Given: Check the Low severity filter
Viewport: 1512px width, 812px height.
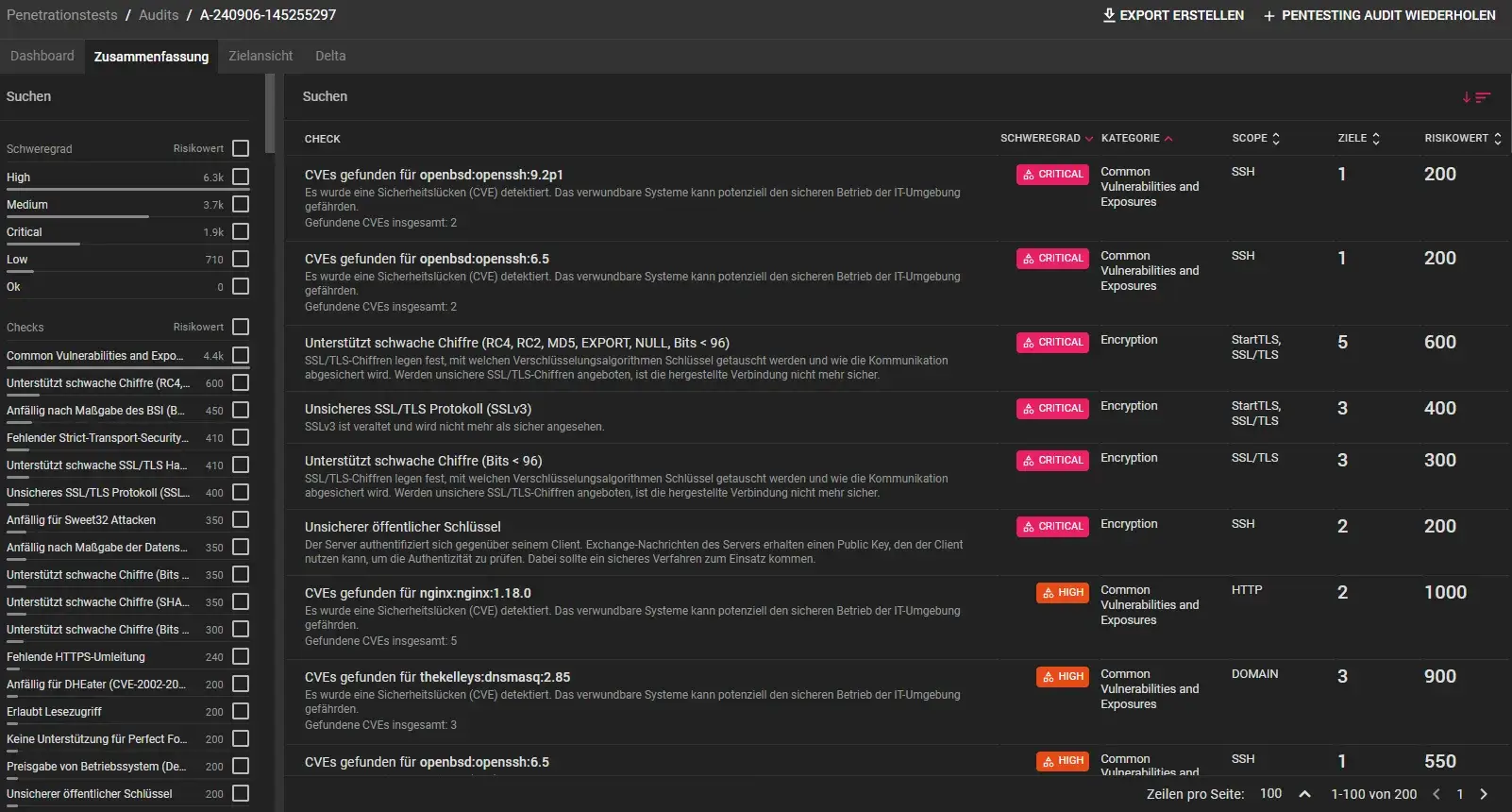Looking at the screenshot, I should [241, 259].
